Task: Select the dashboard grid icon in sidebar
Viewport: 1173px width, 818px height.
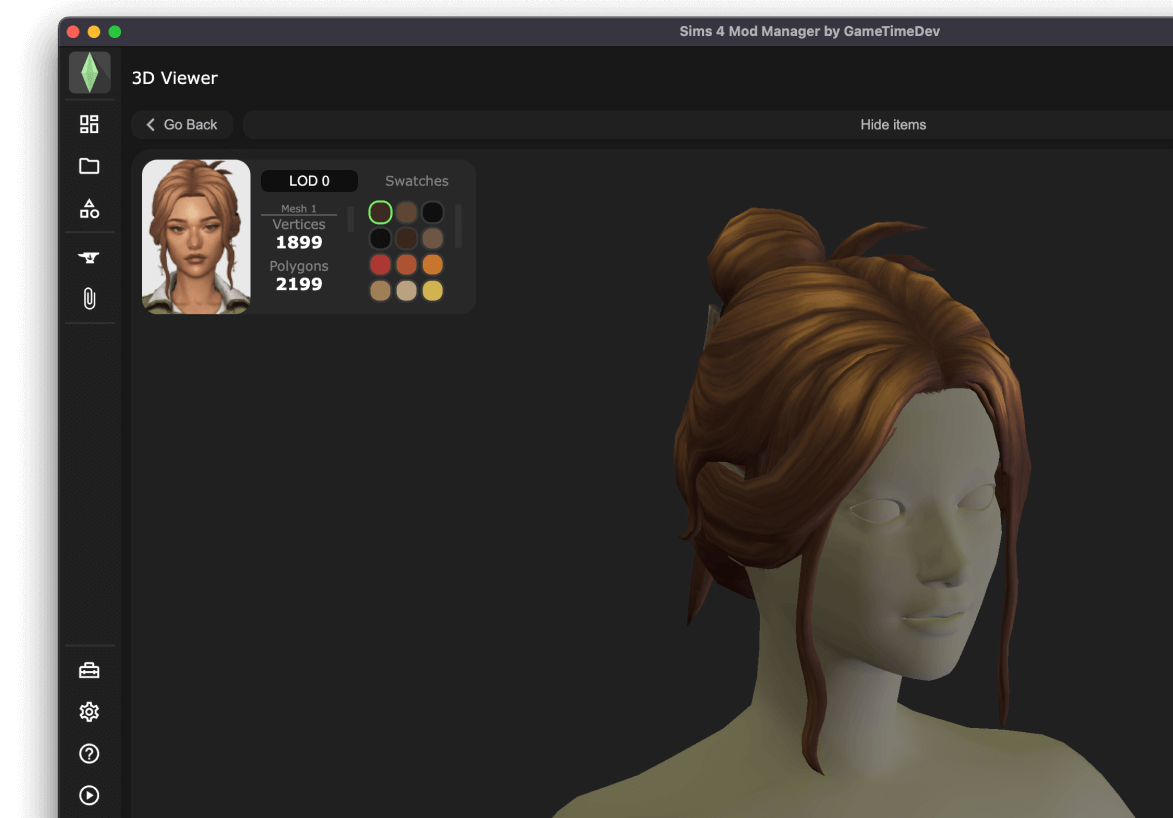Action: [x=89, y=123]
